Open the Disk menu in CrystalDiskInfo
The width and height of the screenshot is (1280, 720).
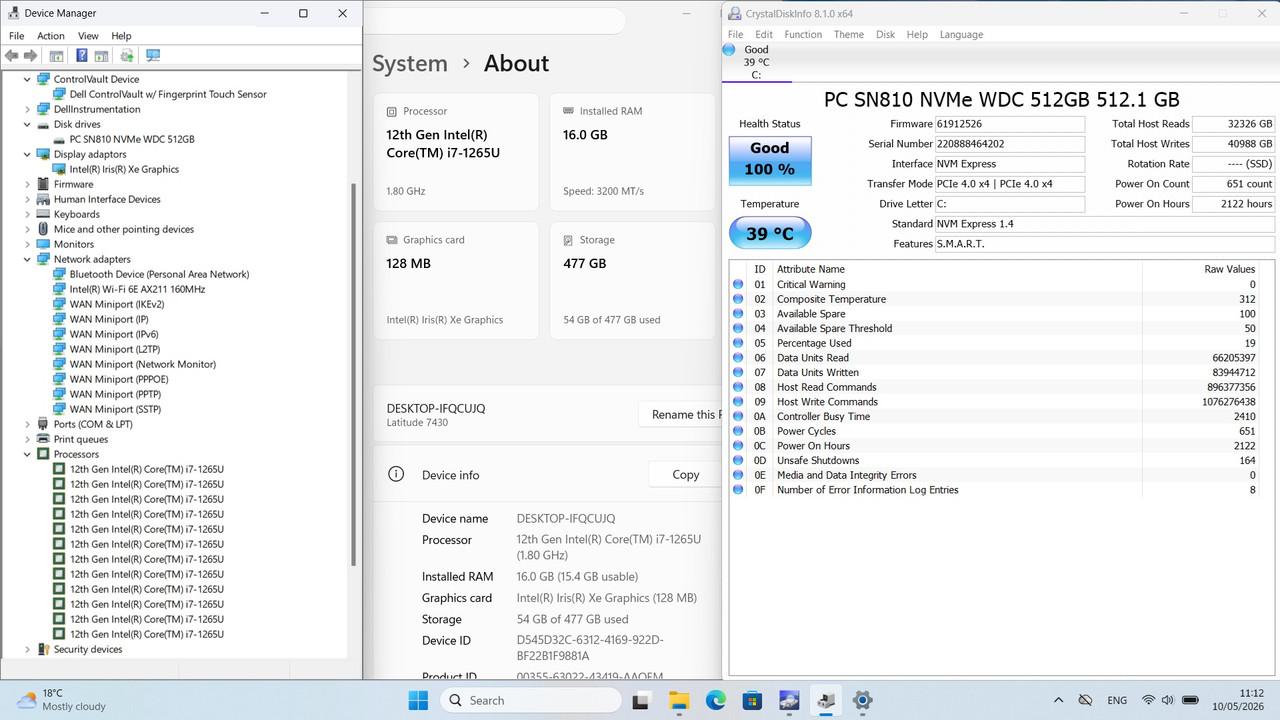pyautogui.click(x=885, y=34)
